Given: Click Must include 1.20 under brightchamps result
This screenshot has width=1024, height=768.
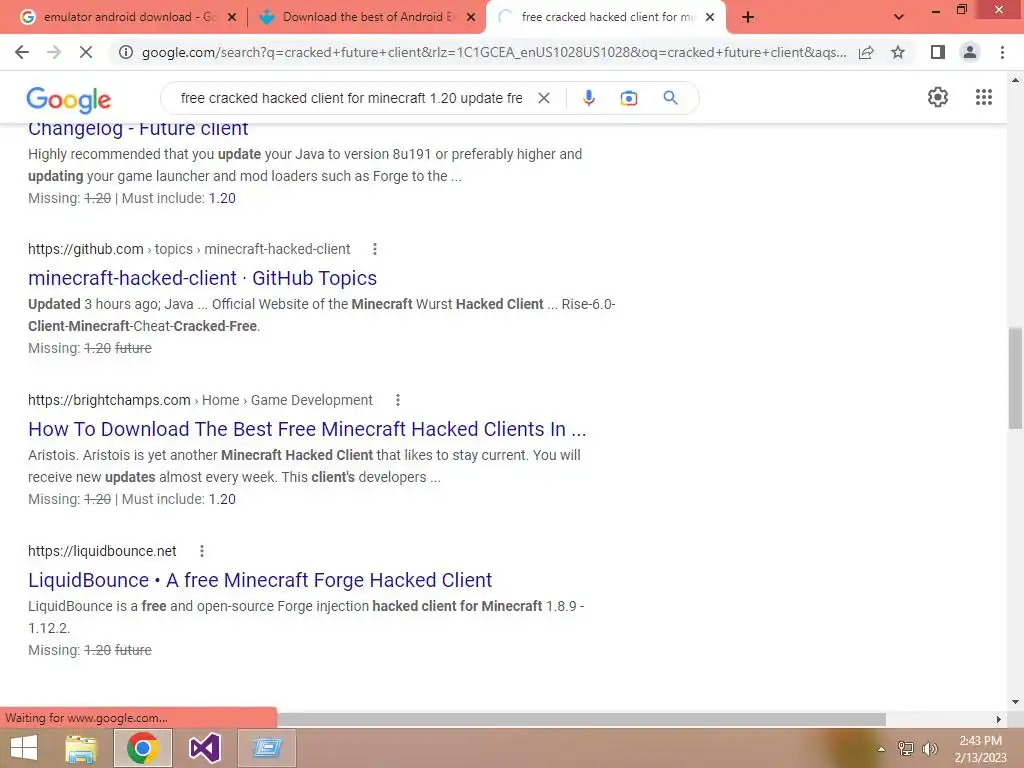Looking at the screenshot, I should 222,499.
